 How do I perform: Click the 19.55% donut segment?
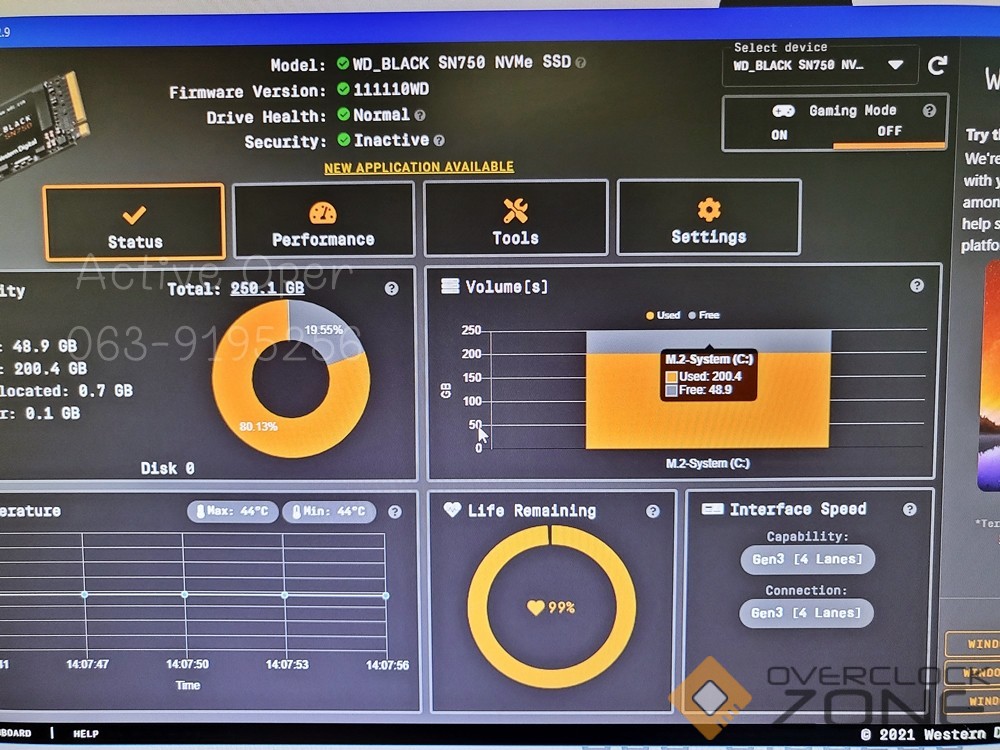pos(325,330)
